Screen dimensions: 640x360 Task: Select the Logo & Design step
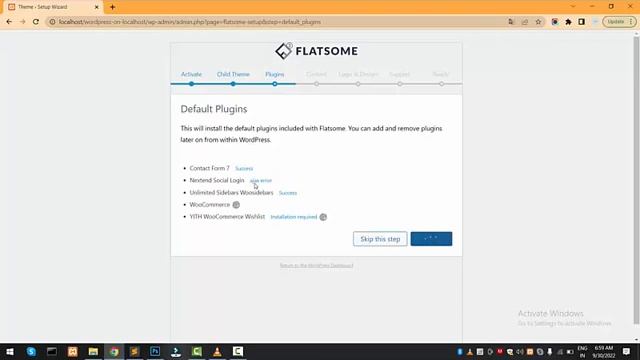pyautogui.click(x=358, y=74)
